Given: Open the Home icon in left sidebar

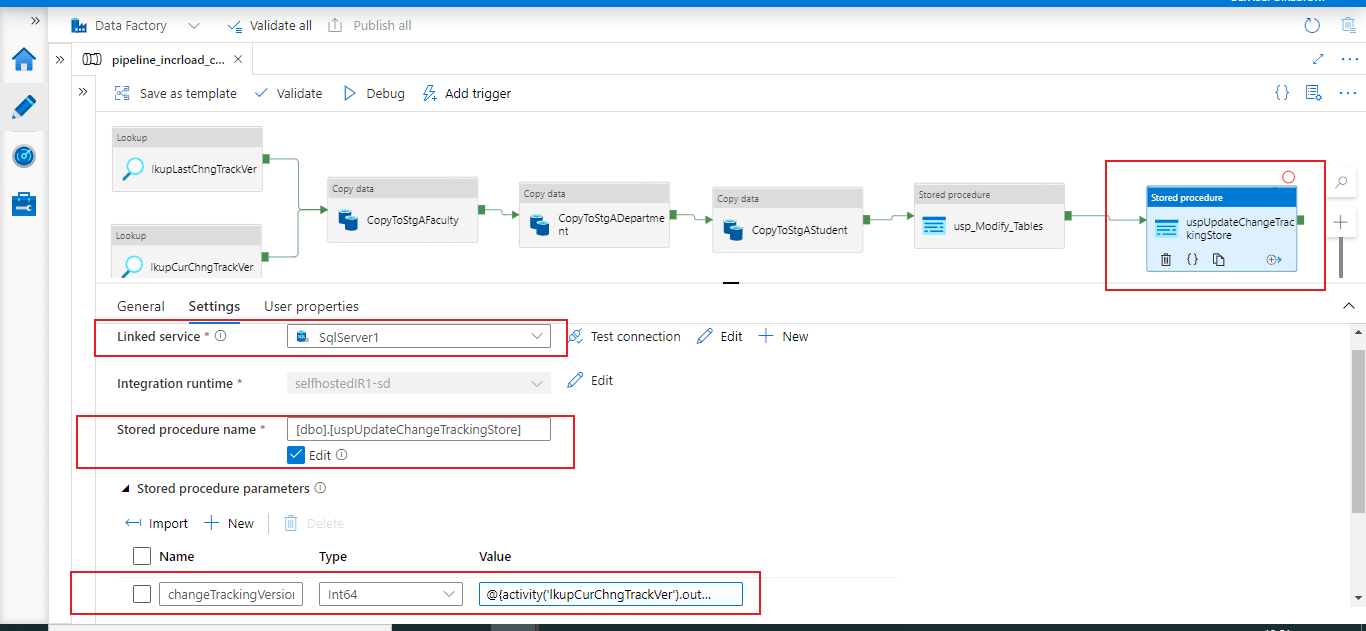Looking at the screenshot, I should [x=24, y=60].
